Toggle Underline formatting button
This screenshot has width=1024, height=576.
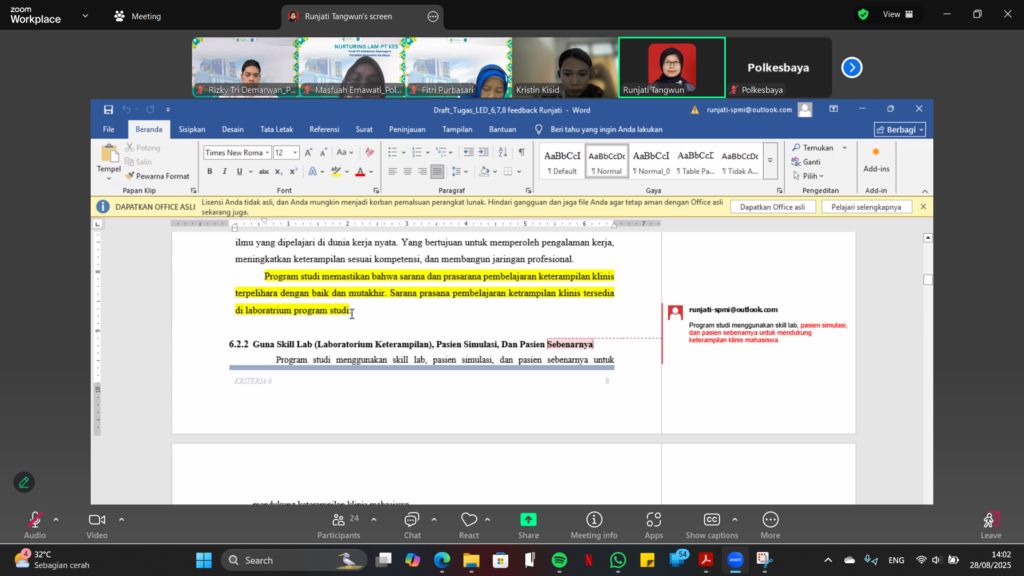(239, 172)
